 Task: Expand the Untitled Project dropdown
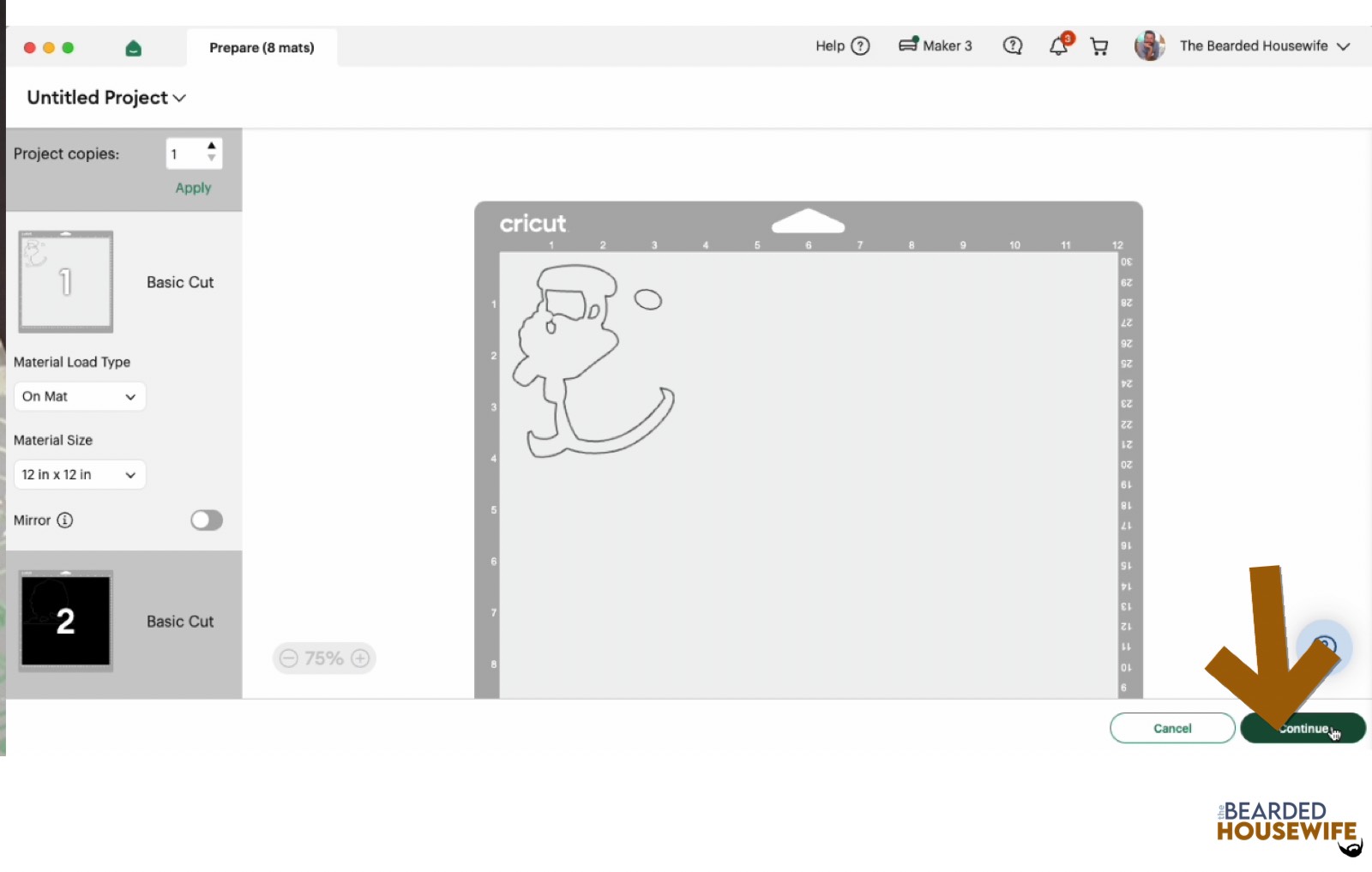click(106, 98)
